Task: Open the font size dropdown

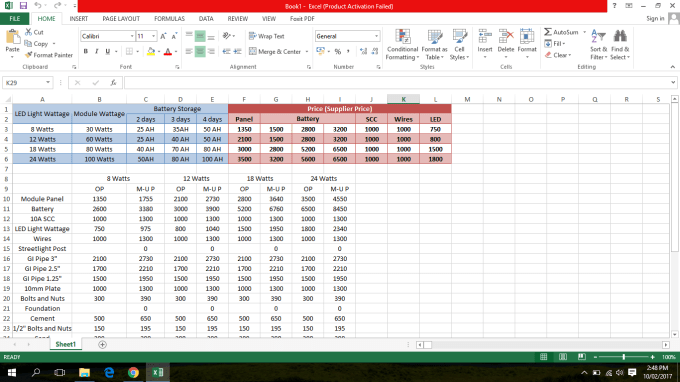Action: (x=153, y=36)
